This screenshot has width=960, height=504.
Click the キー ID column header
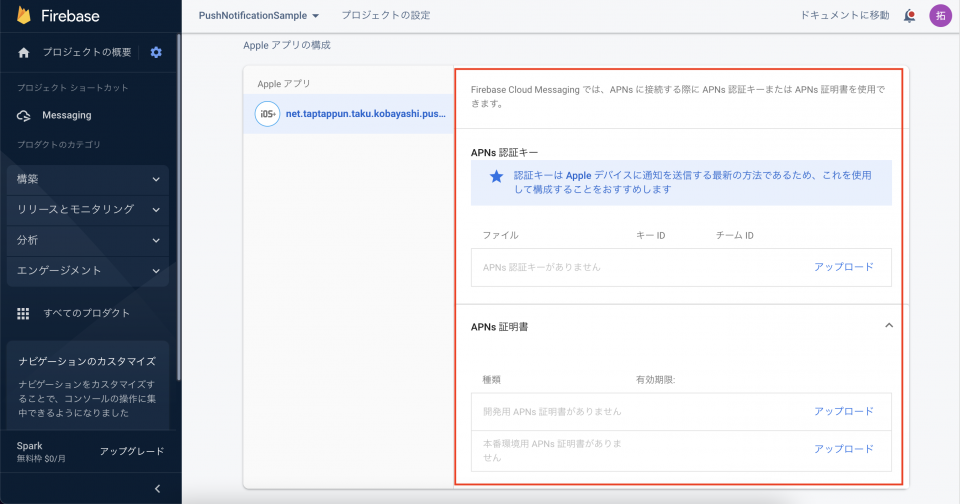(x=651, y=235)
